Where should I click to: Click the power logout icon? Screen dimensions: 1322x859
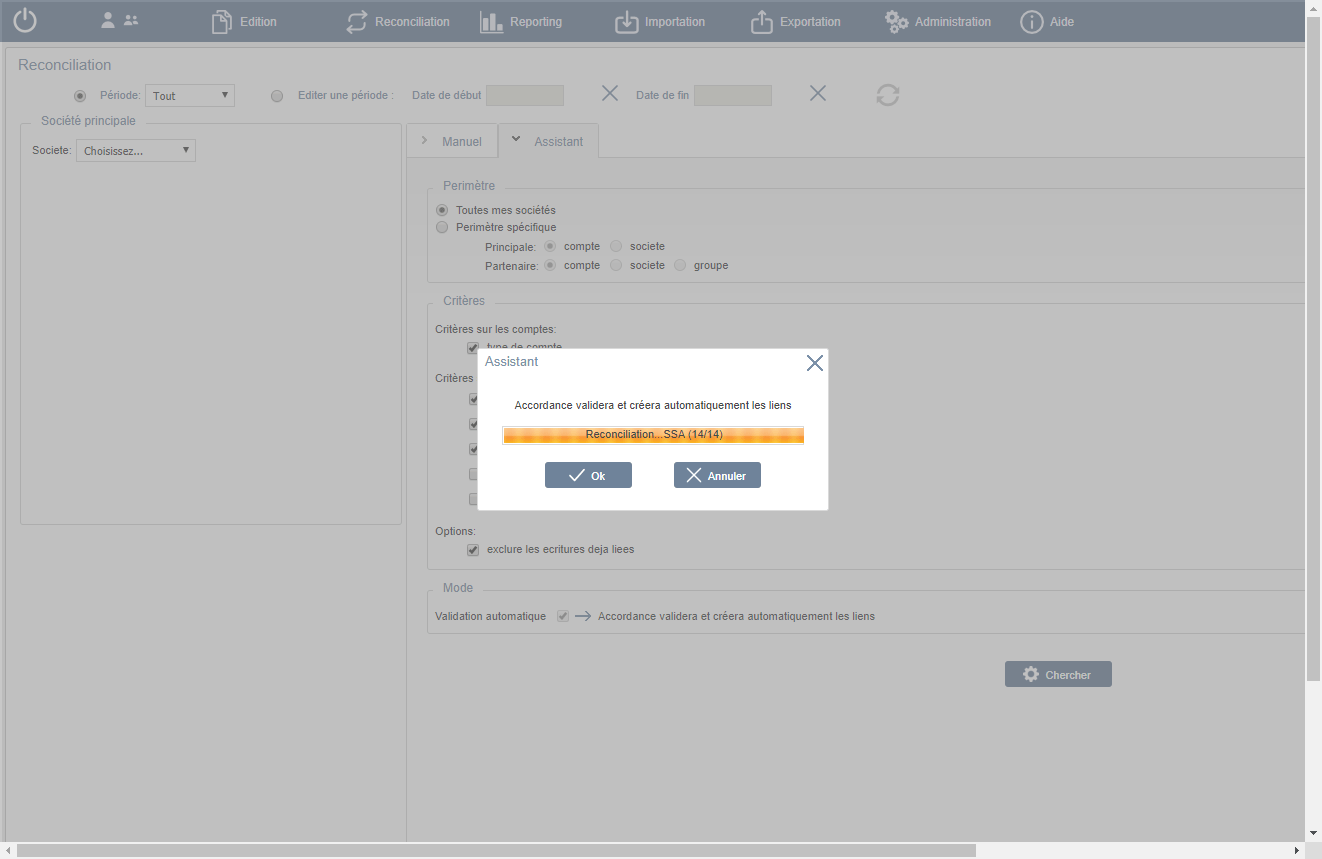pos(25,21)
